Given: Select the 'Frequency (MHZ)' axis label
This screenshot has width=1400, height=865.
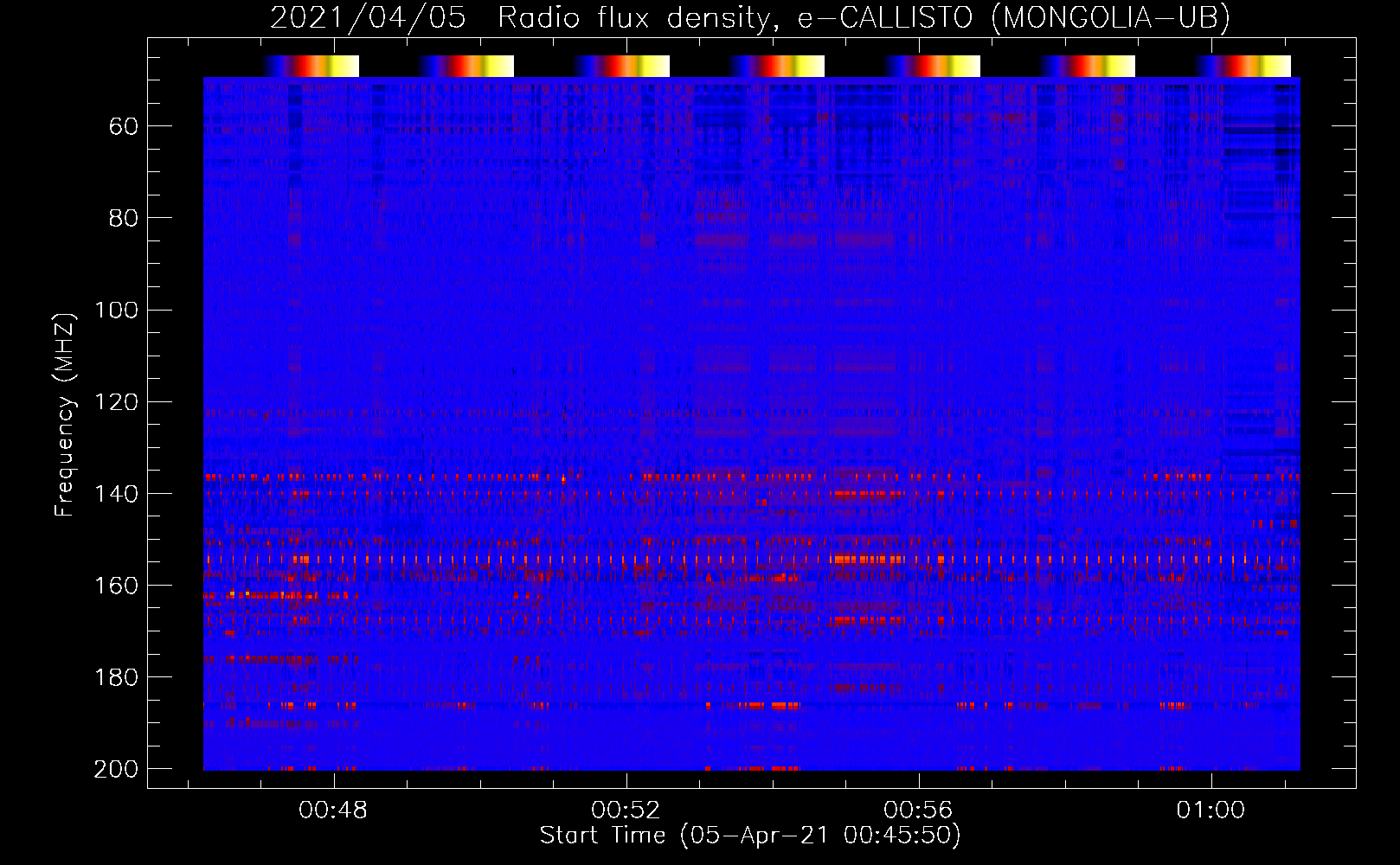Looking at the screenshot, I should coord(65,414).
